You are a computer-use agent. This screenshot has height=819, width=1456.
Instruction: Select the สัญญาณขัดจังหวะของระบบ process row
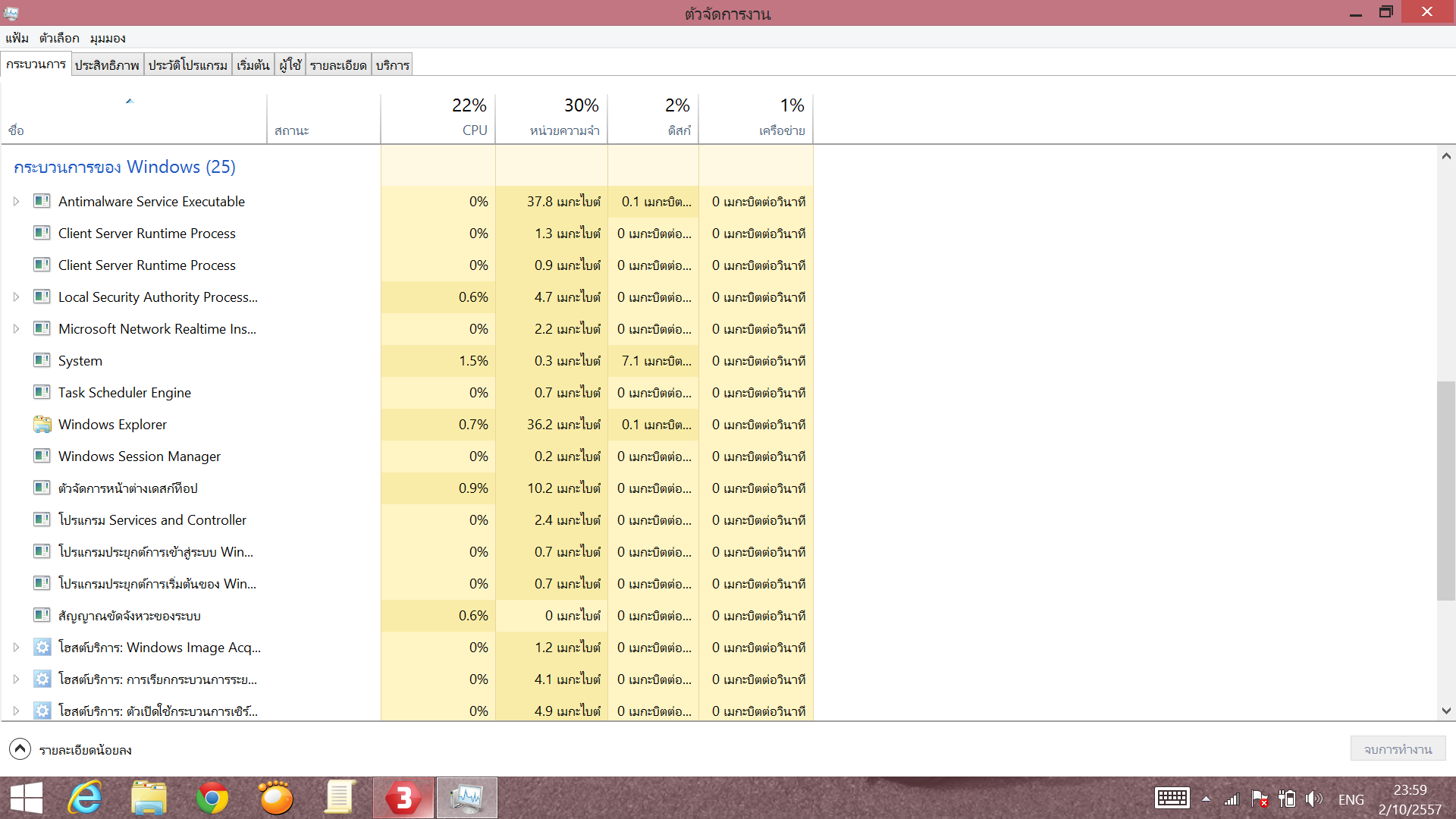(407, 615)
